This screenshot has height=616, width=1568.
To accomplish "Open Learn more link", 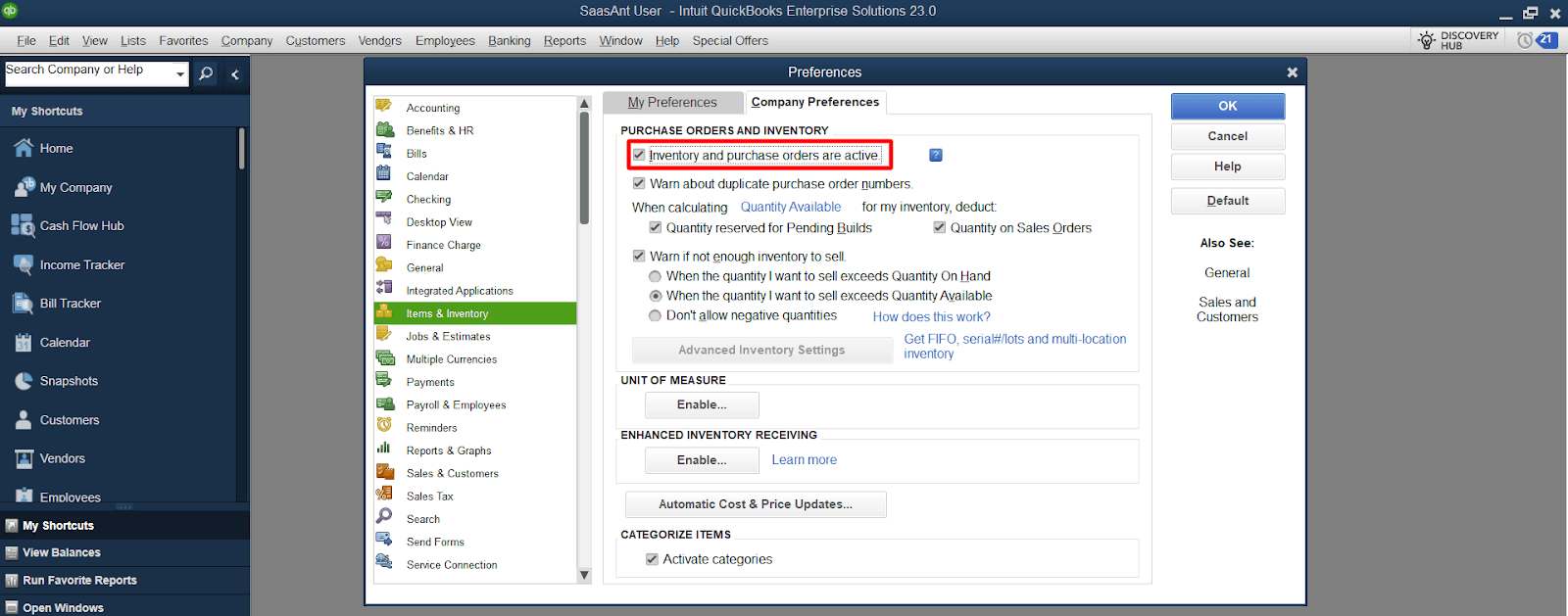I will [805, 459].
